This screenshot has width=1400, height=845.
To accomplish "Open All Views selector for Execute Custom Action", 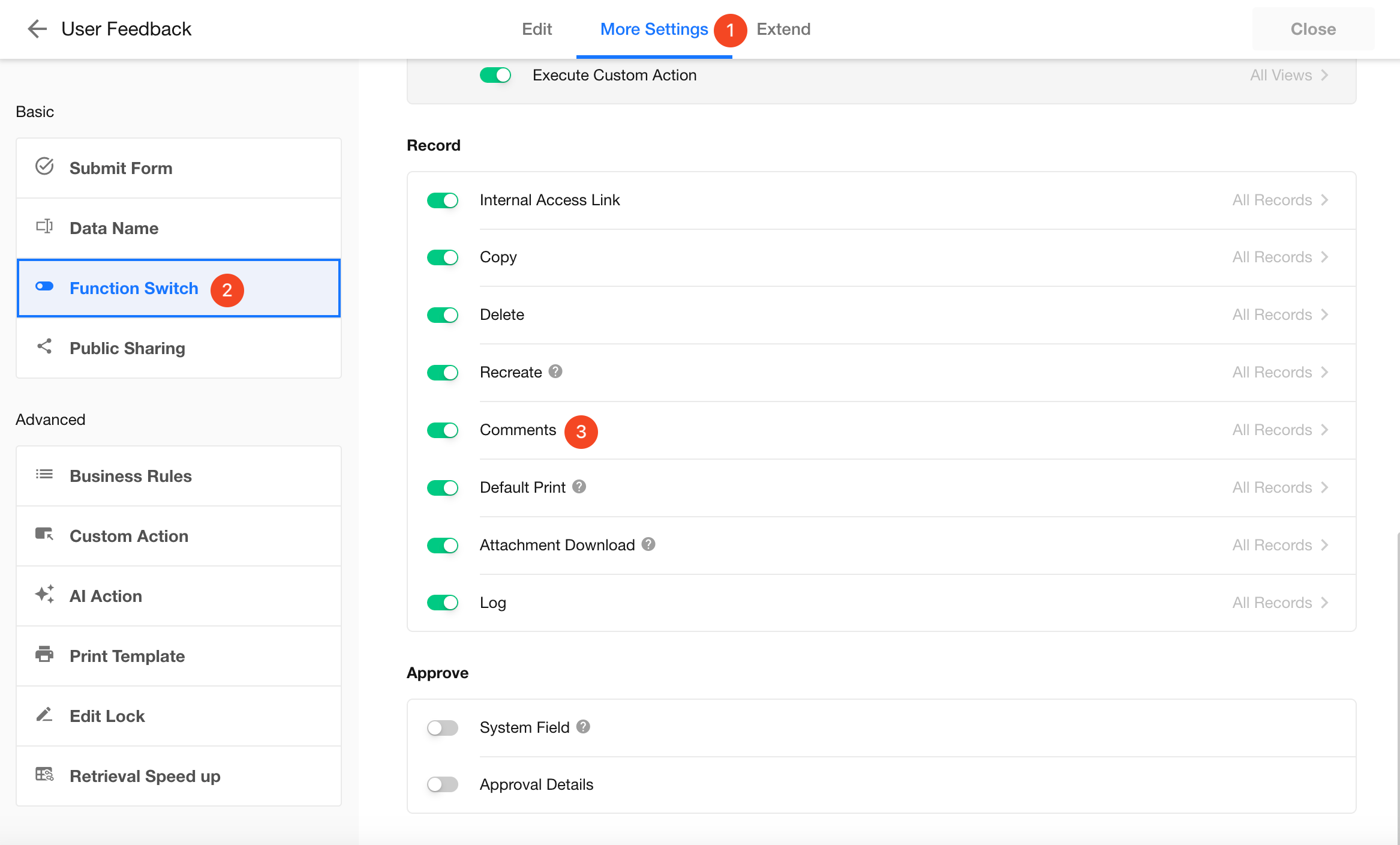I will coord(1288,75).
